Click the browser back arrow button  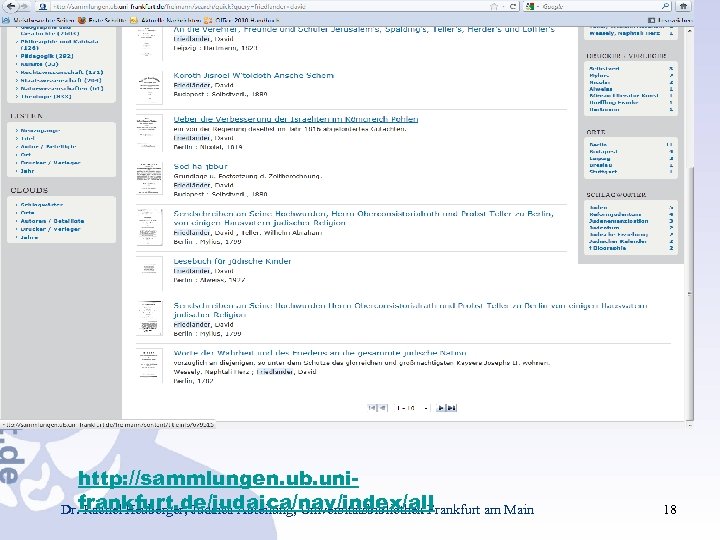(10, 6)
